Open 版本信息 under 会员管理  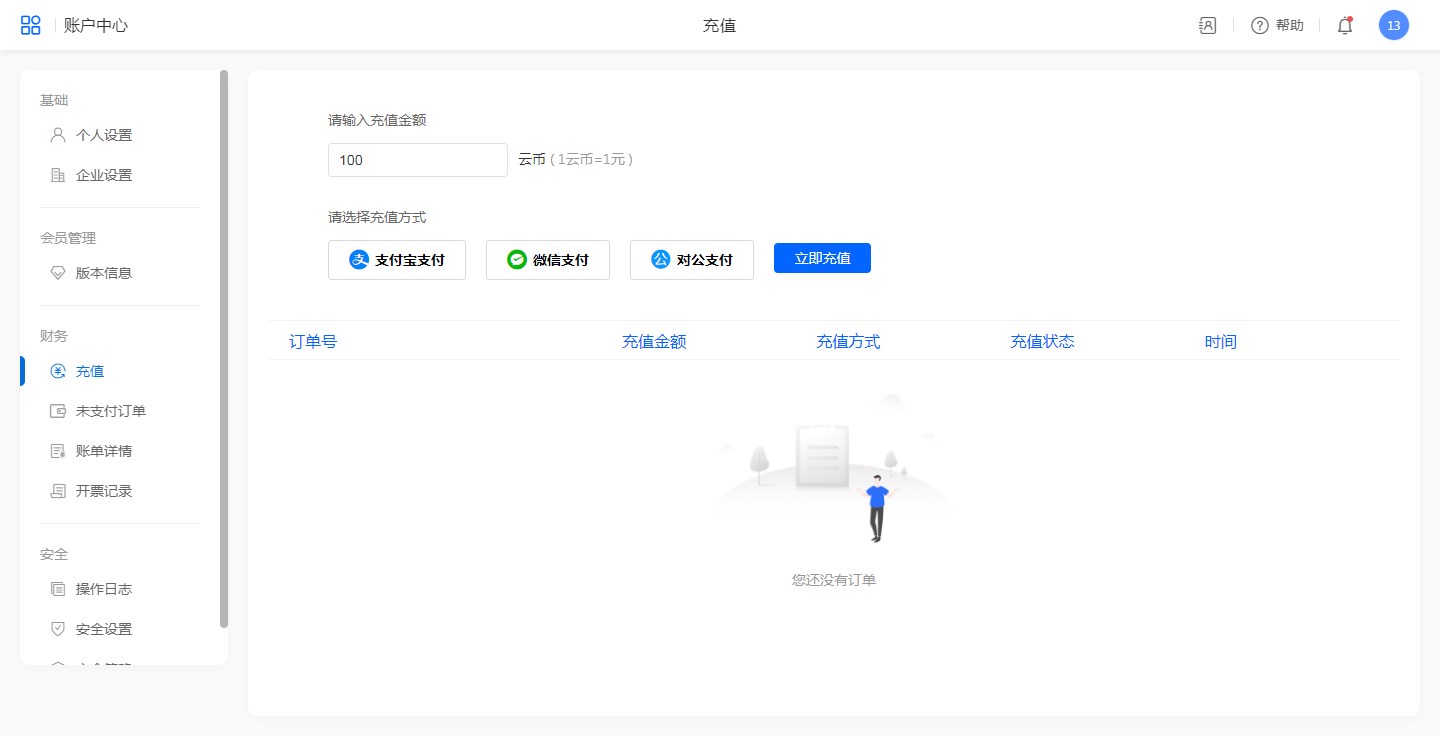(104, 273)
